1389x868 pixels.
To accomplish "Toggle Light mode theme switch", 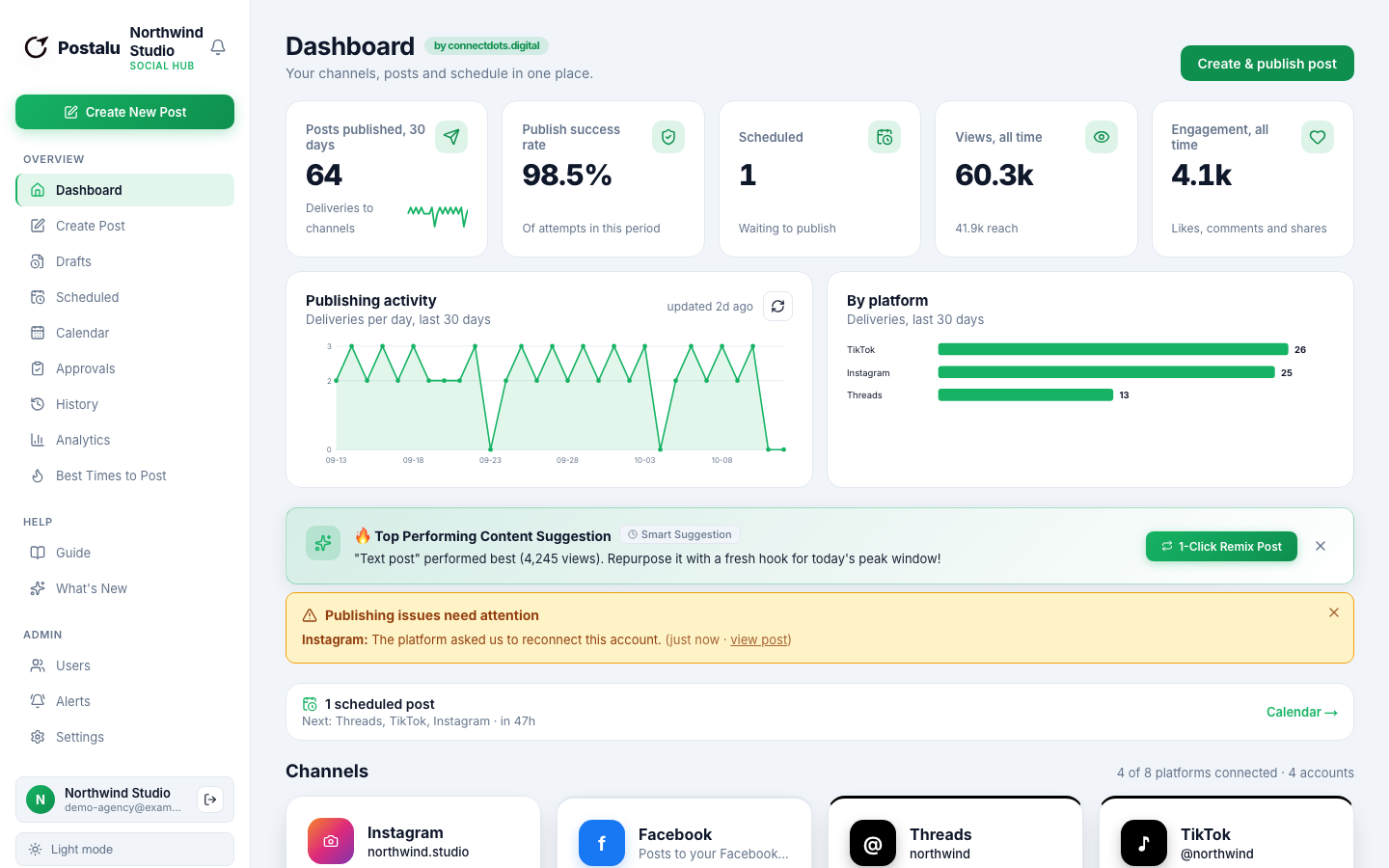I will [124, 850].
